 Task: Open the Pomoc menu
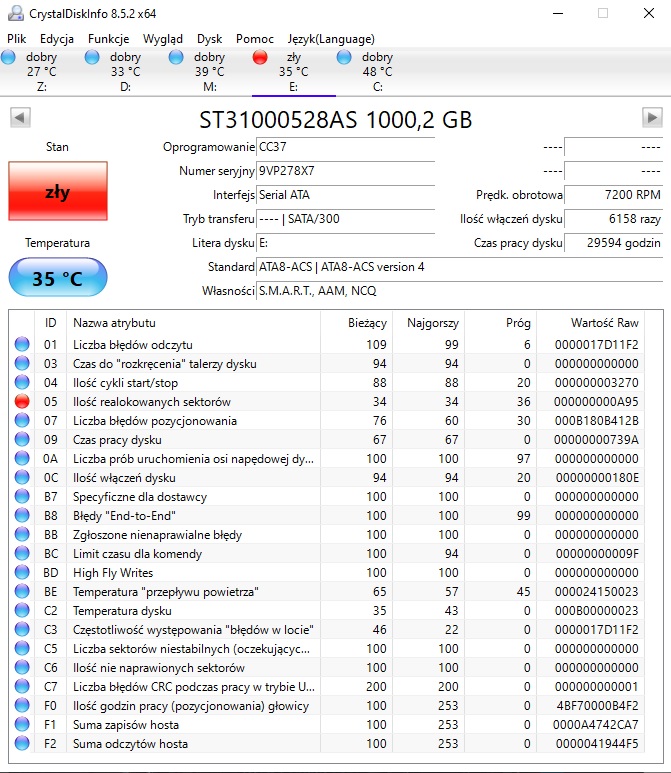pyautogui.click(x=254, y=39)
